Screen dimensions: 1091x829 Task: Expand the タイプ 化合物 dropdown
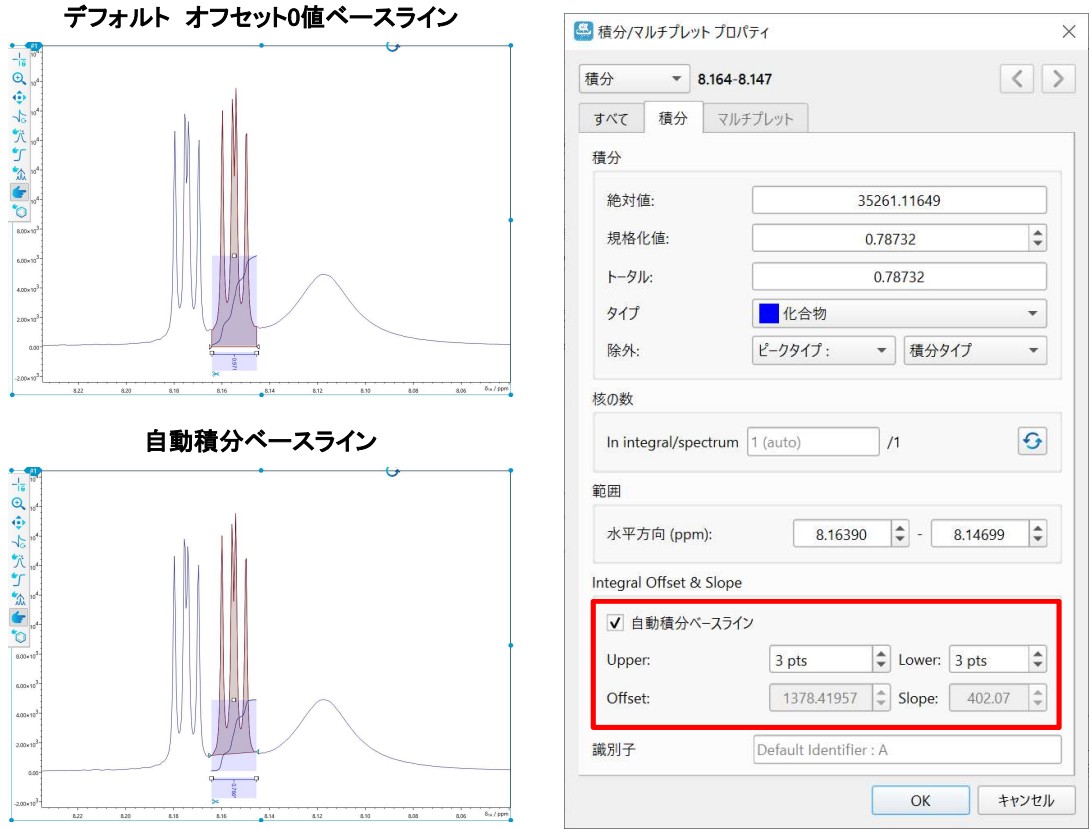click(x=898, y=313)
